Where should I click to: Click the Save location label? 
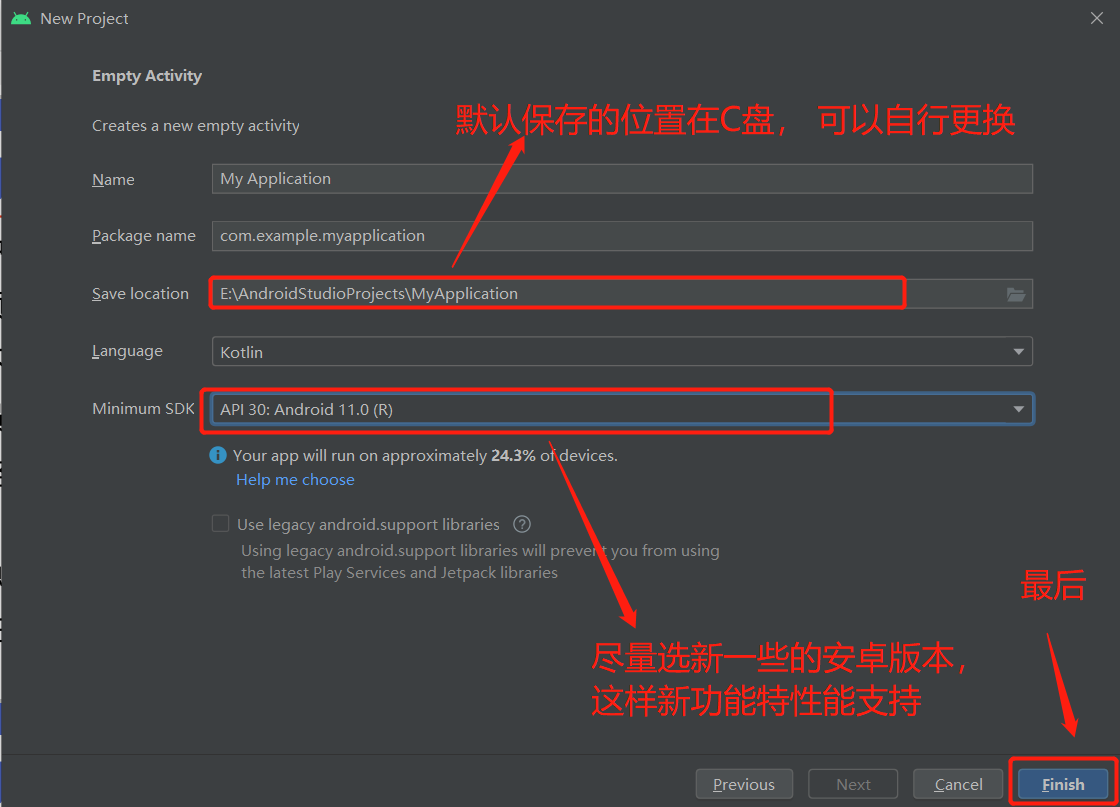(141, 294)
